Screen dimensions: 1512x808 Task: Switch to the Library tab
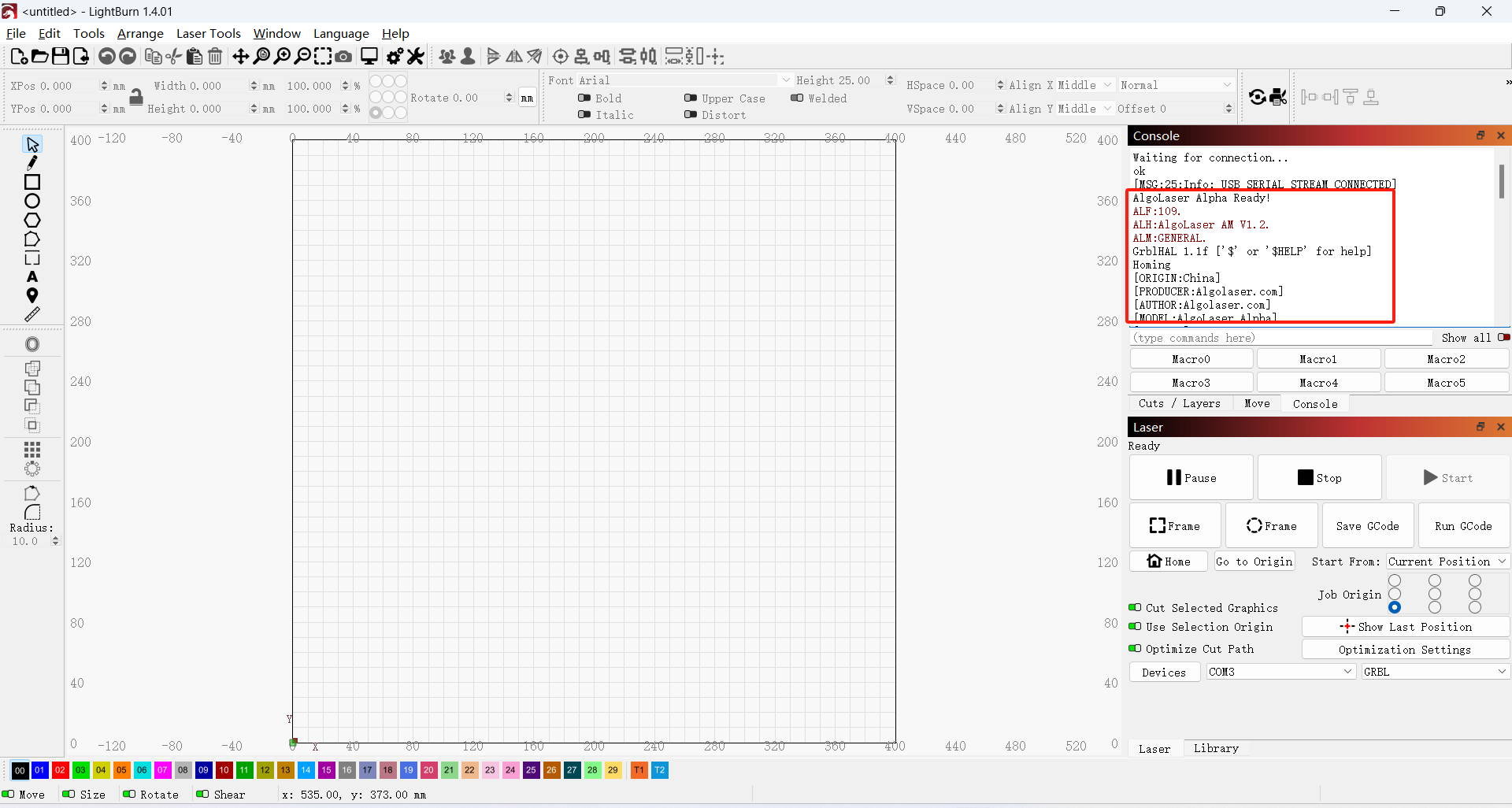(x=1216, y=748)
